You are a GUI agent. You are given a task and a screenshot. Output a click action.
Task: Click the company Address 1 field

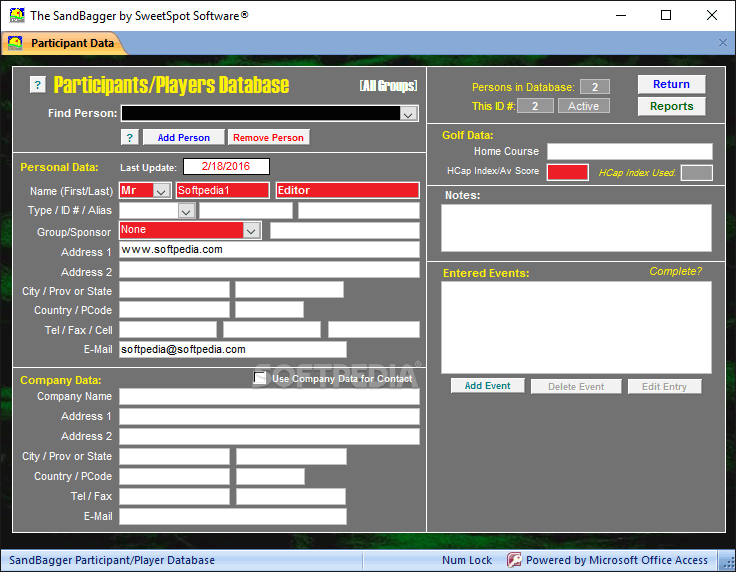click(269, 417)
